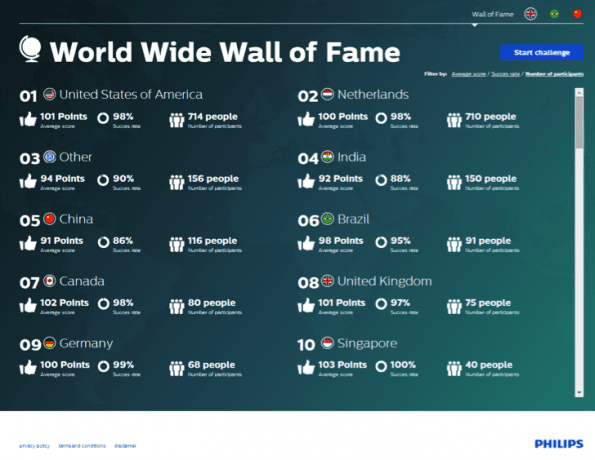595x460 pixels.
Task: Filter by Average score
Action: tap(469, 74)
